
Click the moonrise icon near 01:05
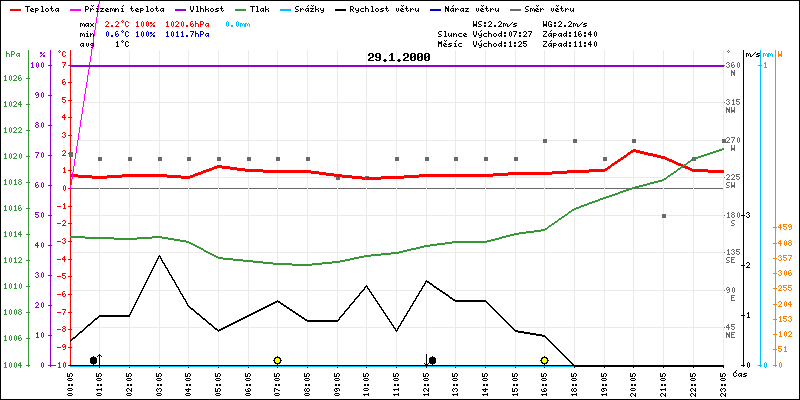(x=95, y=359)
